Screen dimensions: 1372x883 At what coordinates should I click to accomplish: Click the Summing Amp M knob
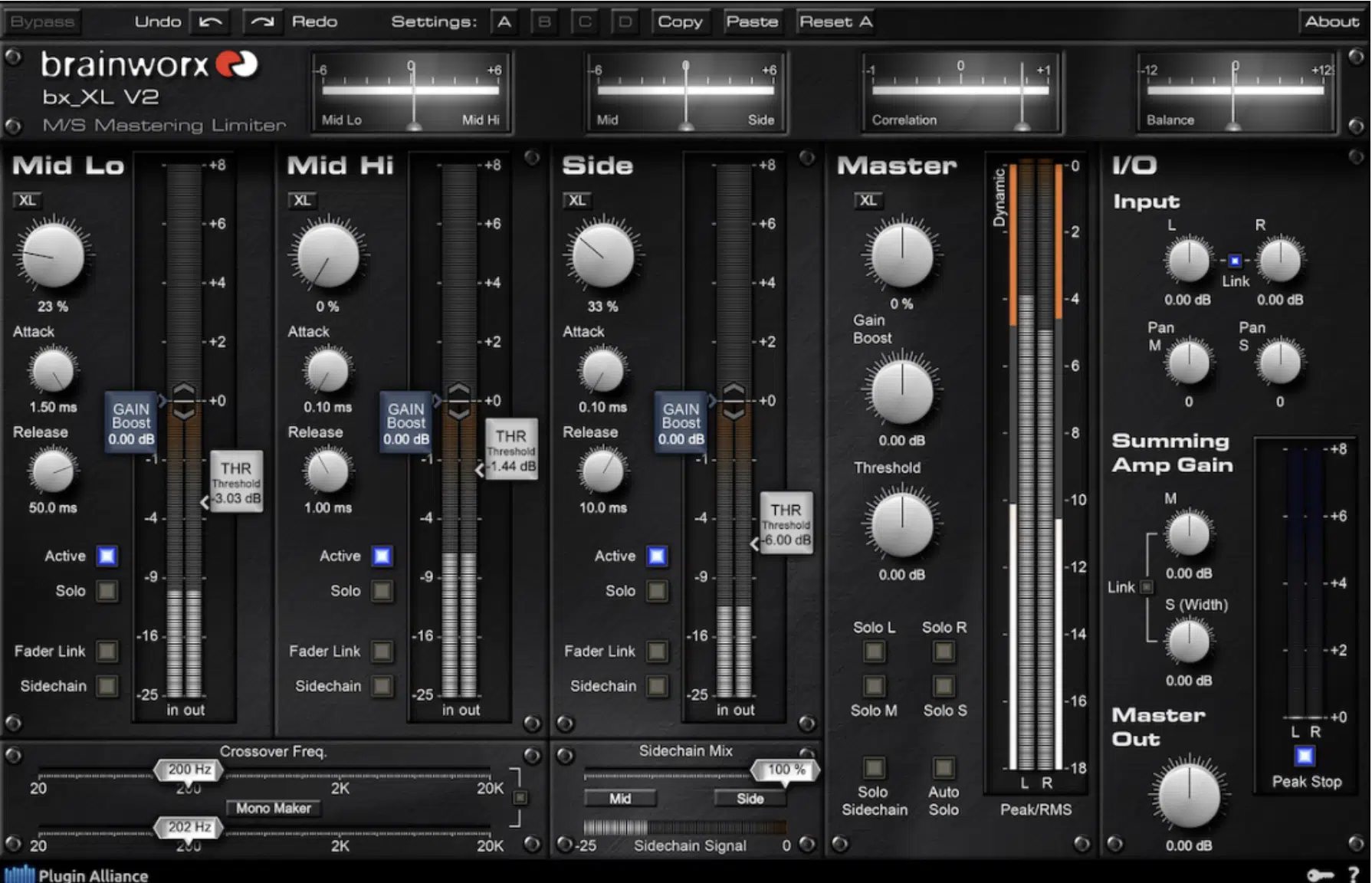tap(1188, 533)
